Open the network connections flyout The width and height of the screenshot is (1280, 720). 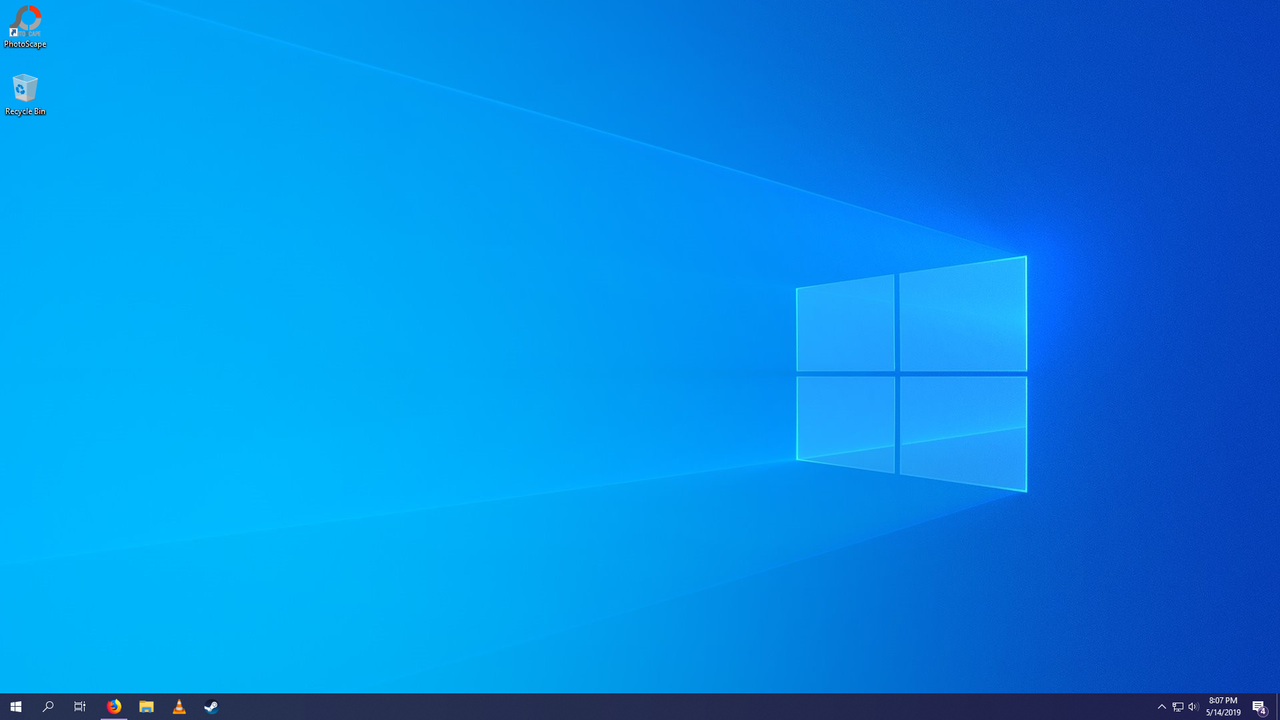pos(1177,707)
